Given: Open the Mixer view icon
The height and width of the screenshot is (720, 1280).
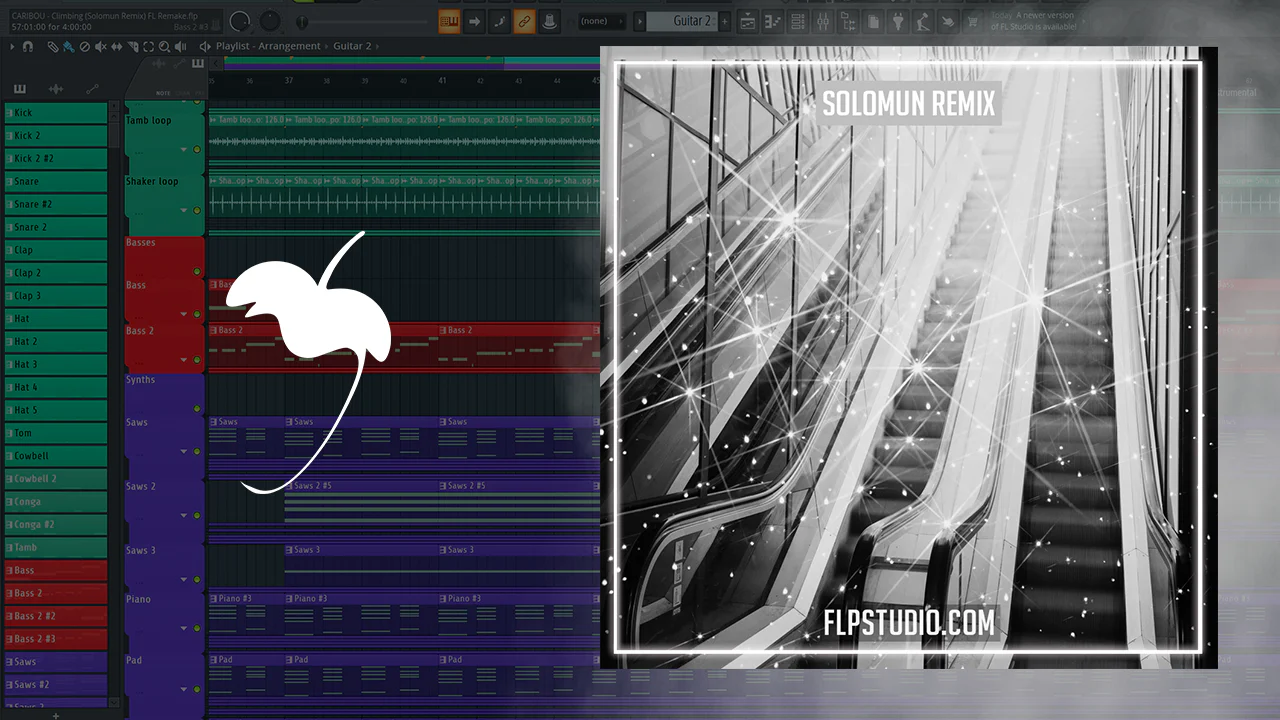Looking at the screenshot, I should pyautogui.click(x=823, y=21).
